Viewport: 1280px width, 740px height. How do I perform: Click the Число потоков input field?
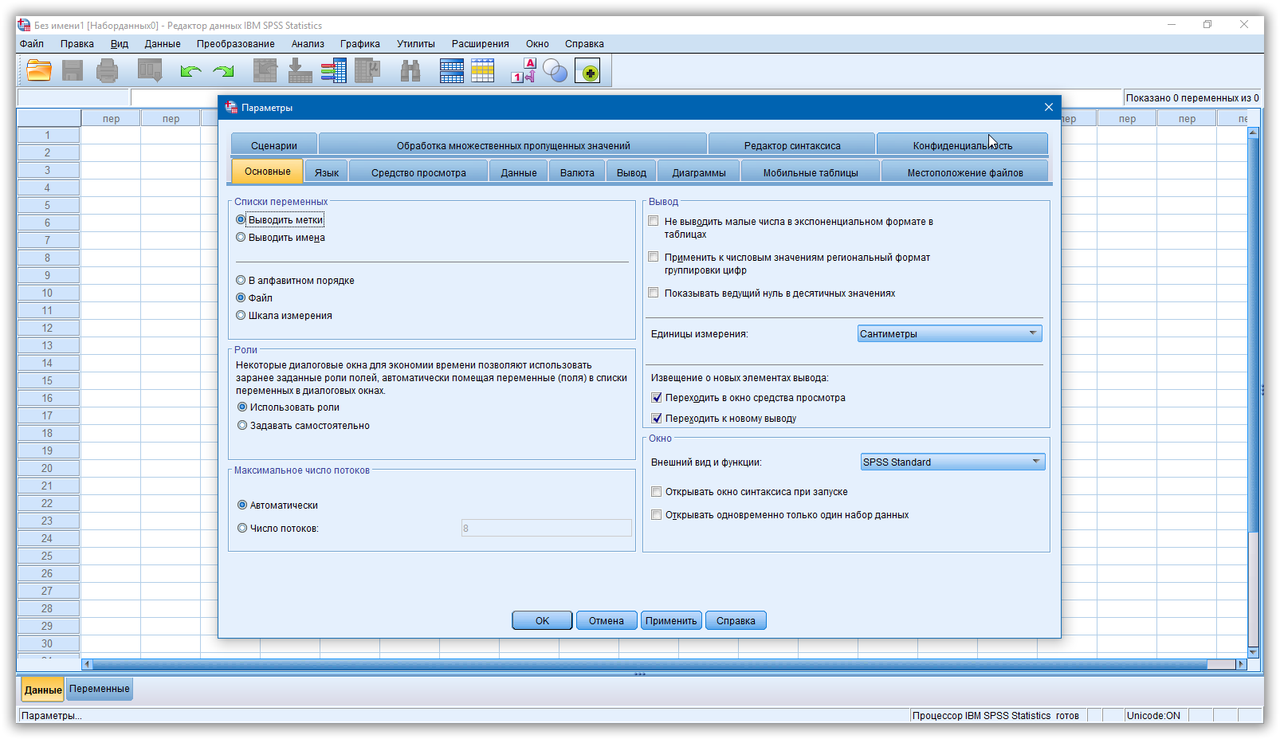pyautogui.click(x=546, y=528)
